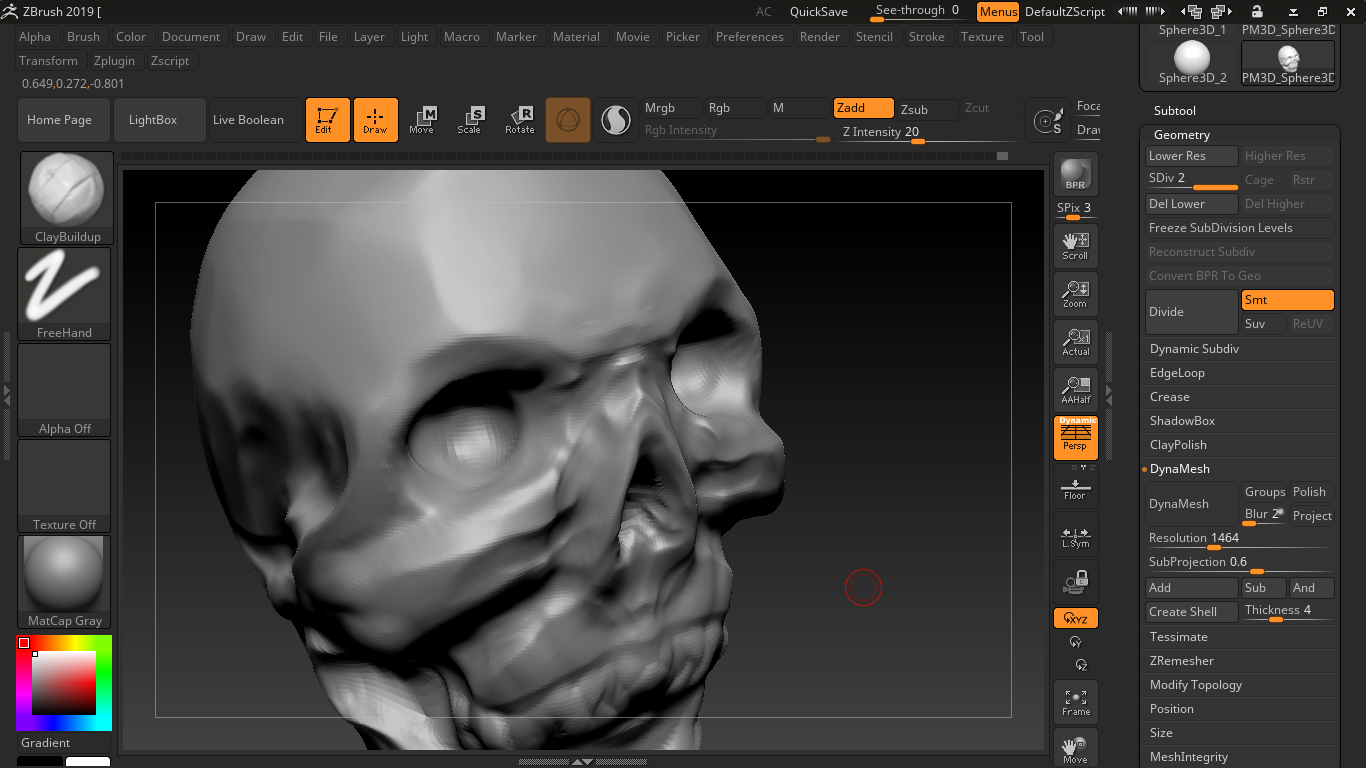Toggle Zadd mode
This screenshot has width=1366, height=768.
point(864,108)
